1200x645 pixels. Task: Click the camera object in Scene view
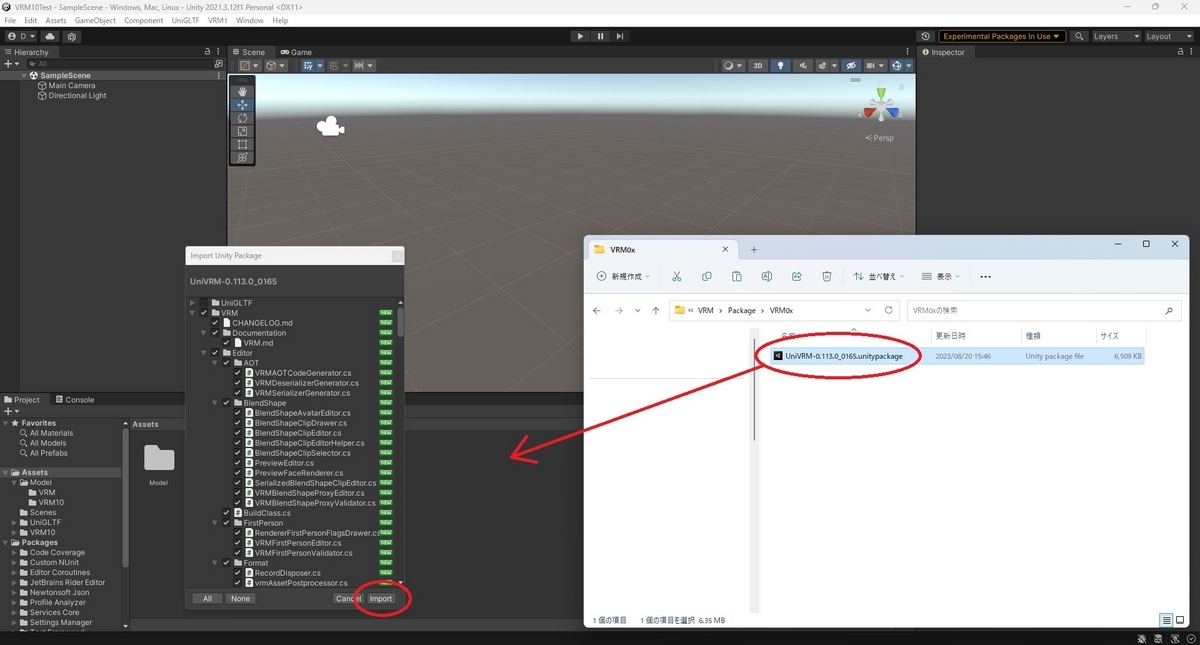(330, 127)
